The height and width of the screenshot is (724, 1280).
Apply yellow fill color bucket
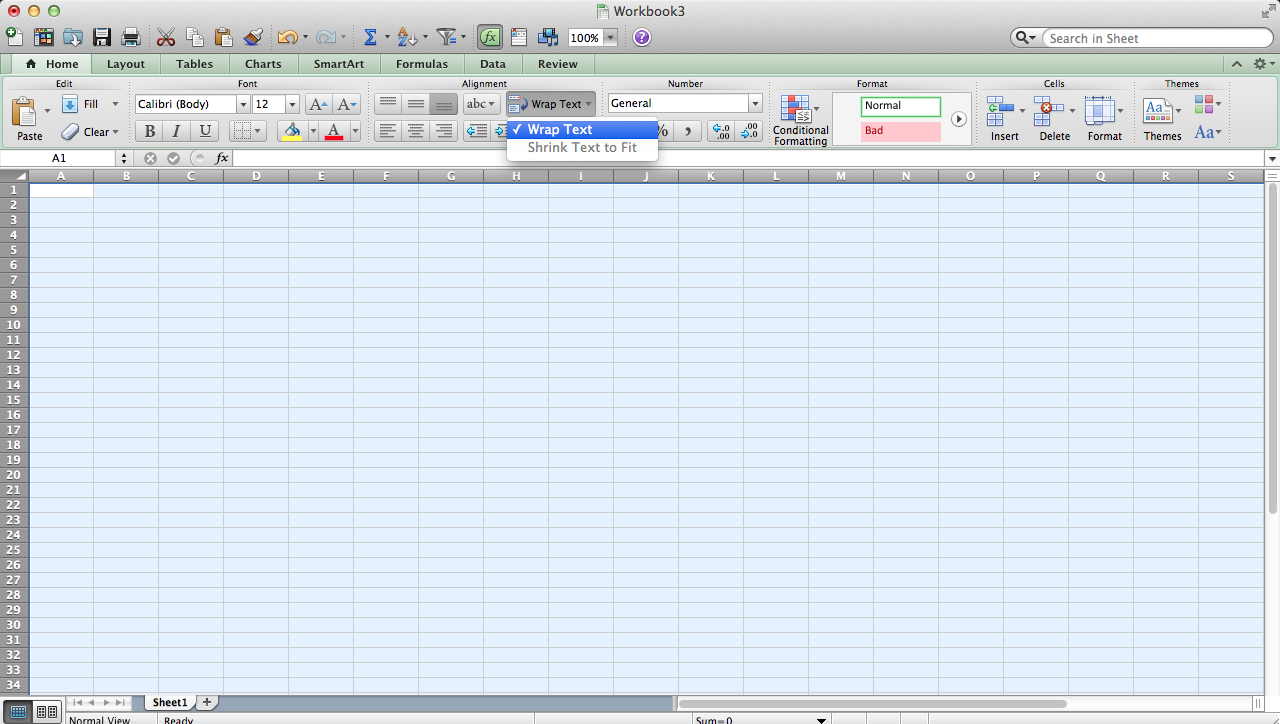click(x=291, y=131)
